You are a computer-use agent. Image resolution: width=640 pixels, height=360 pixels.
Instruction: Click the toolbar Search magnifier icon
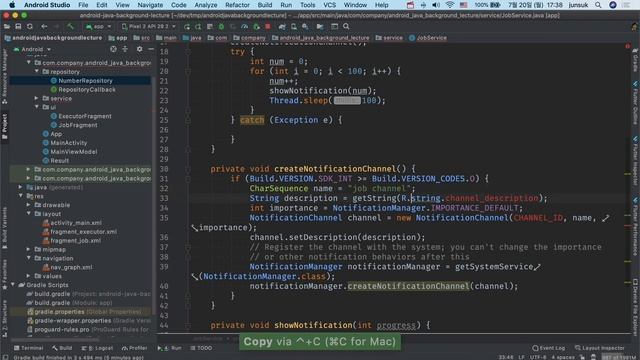(346, 27)
